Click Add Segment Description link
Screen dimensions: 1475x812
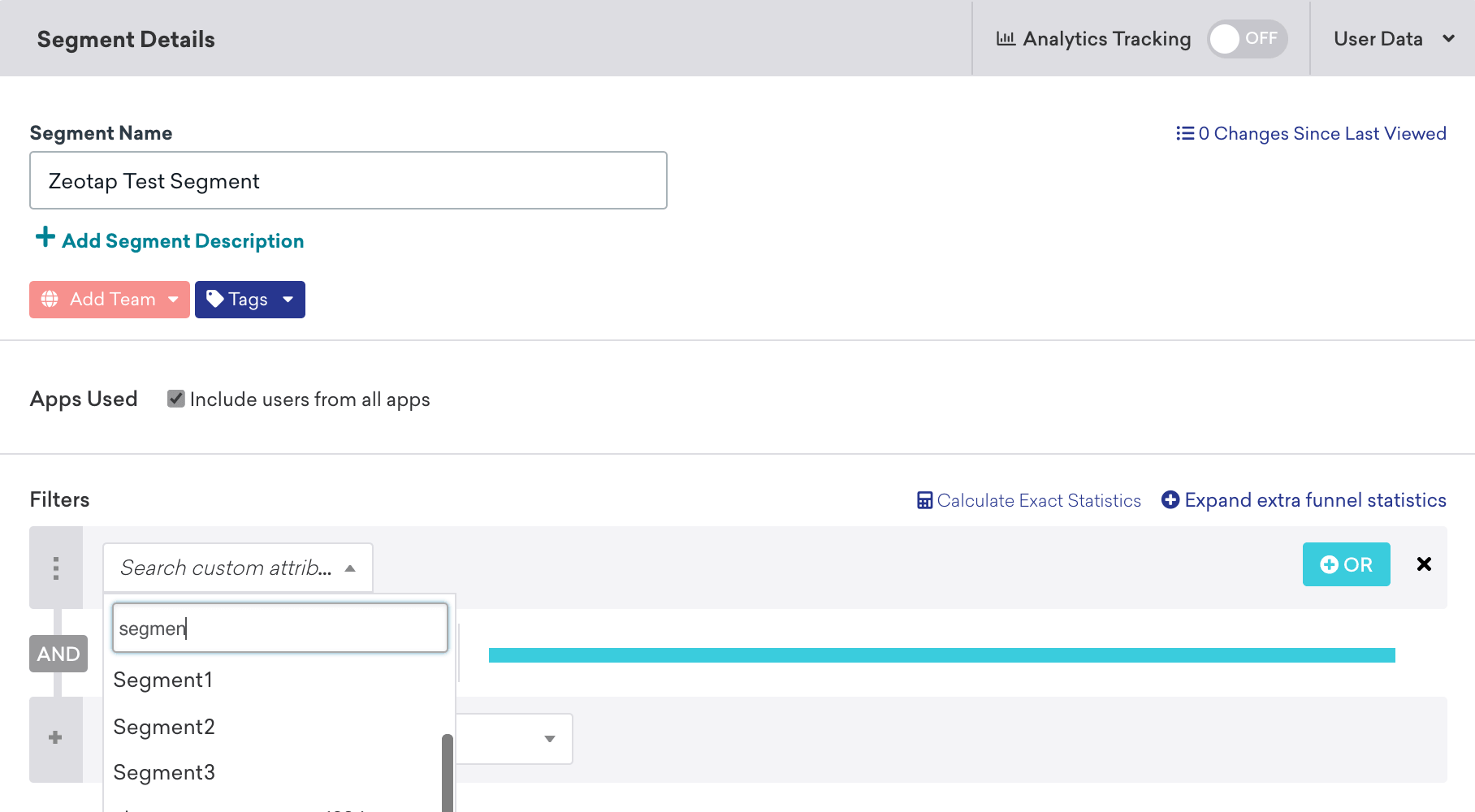182,241
